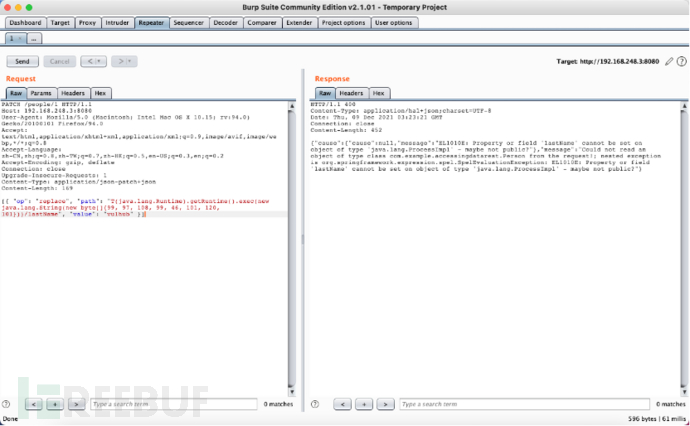This screenshot has width=690, height=426.
Task: Go to previous request search match
Action: coord(34,404)
